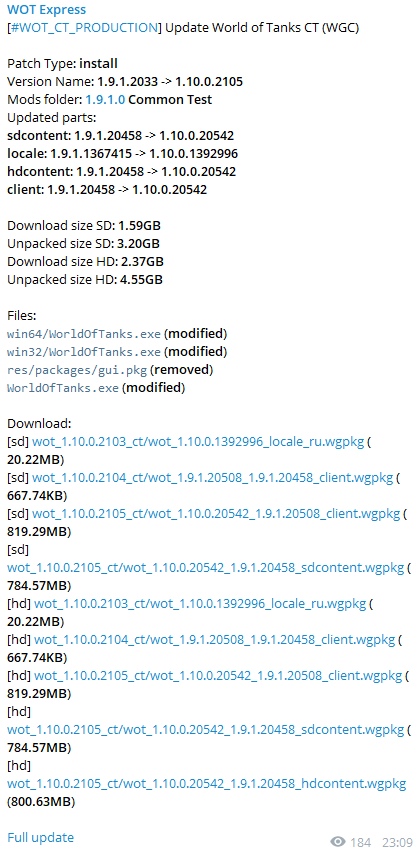The image size is (420, 851).
Task: Open the 1.9.1.0 mods folder link
Action: (x=105, y=99)
